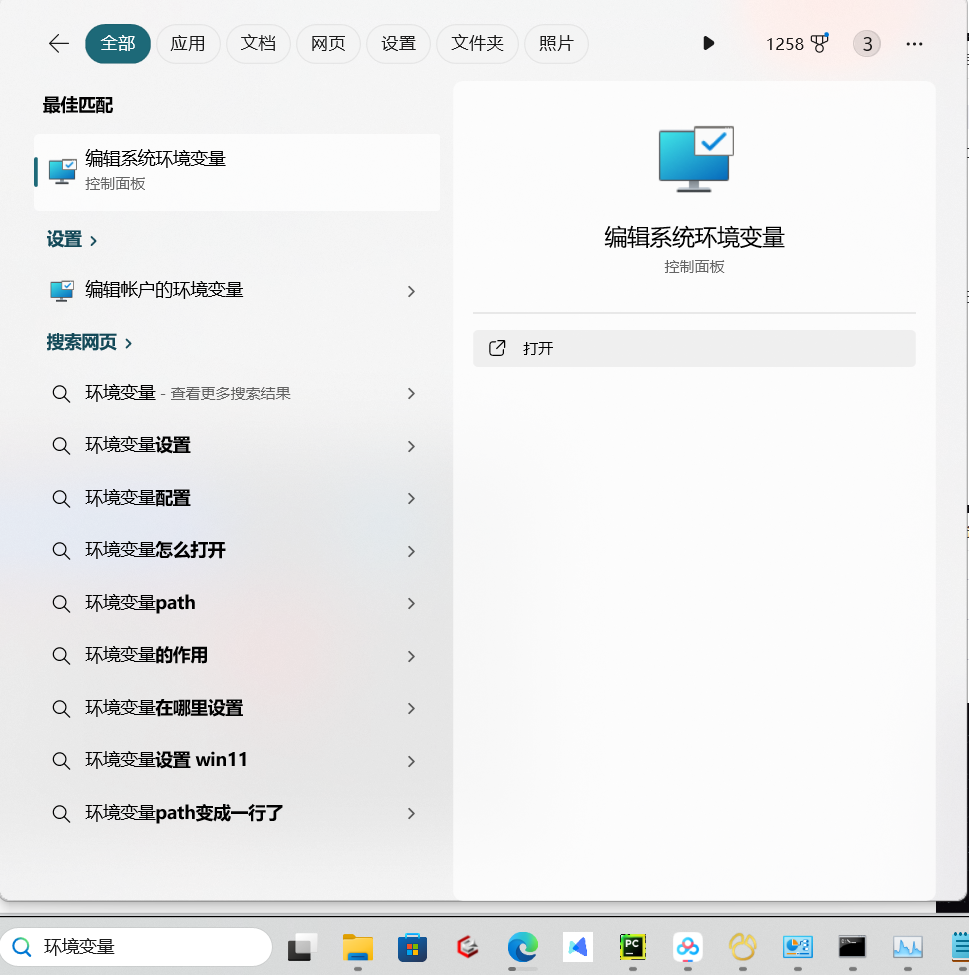Click the back arrow in the search panel

pyautogui.click(x=58, y=43)
